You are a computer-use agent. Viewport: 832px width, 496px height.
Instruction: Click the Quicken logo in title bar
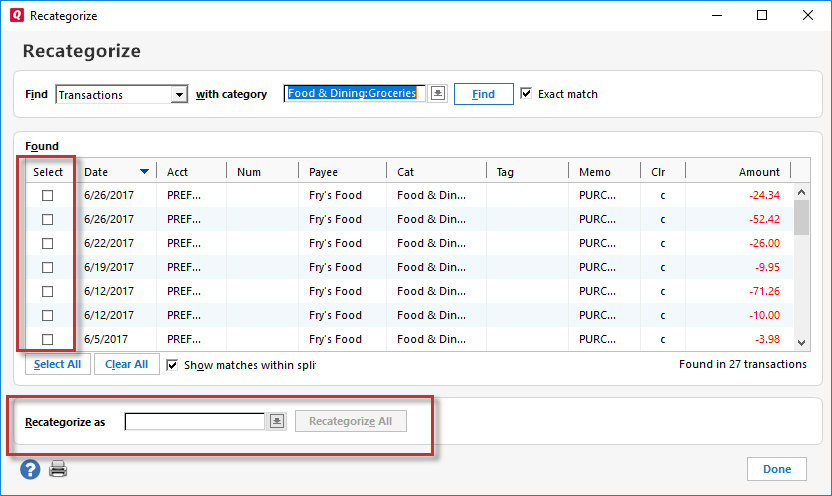(16, 16)
